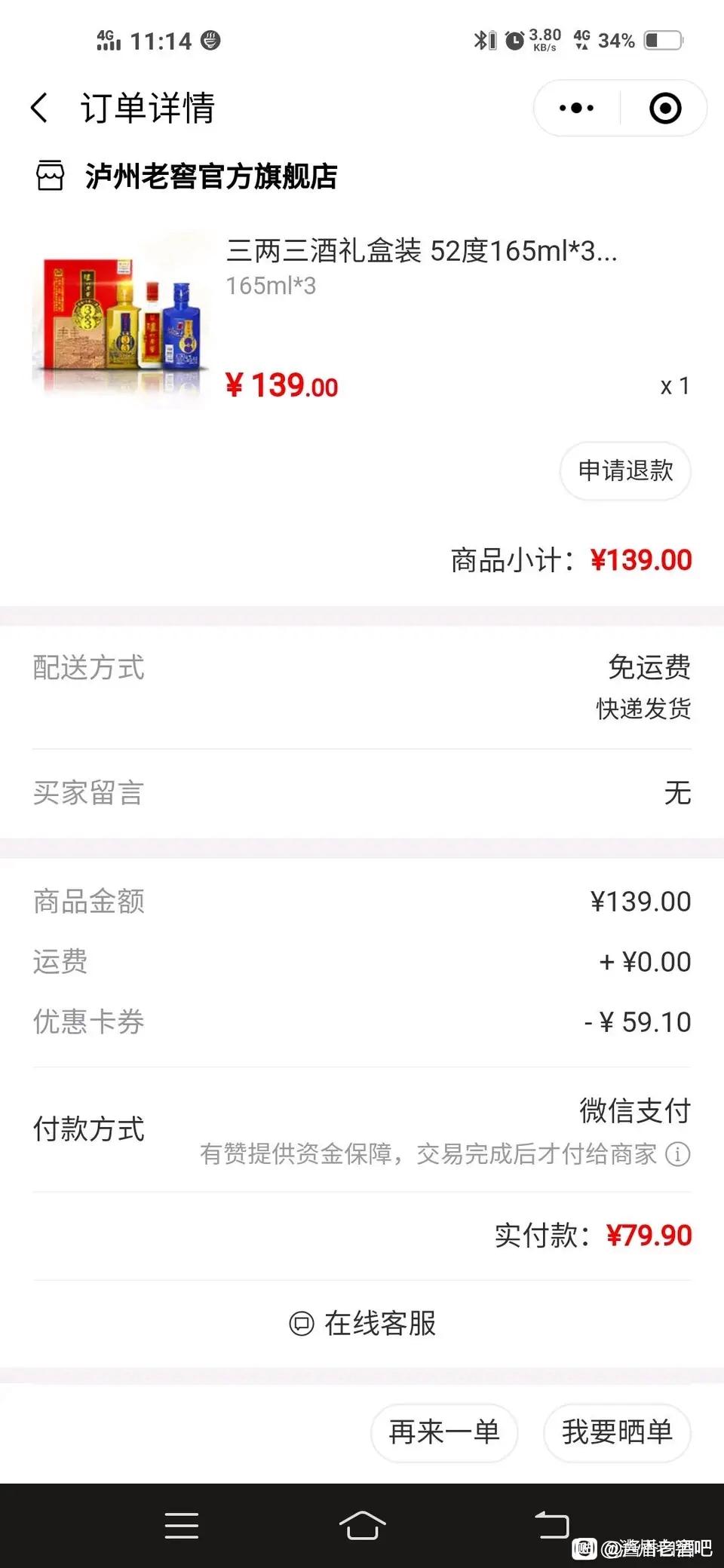This screenshot has width=724, height=1568.
Task: Tap the back arrow next to 订单详情
Action: [39, 108]
